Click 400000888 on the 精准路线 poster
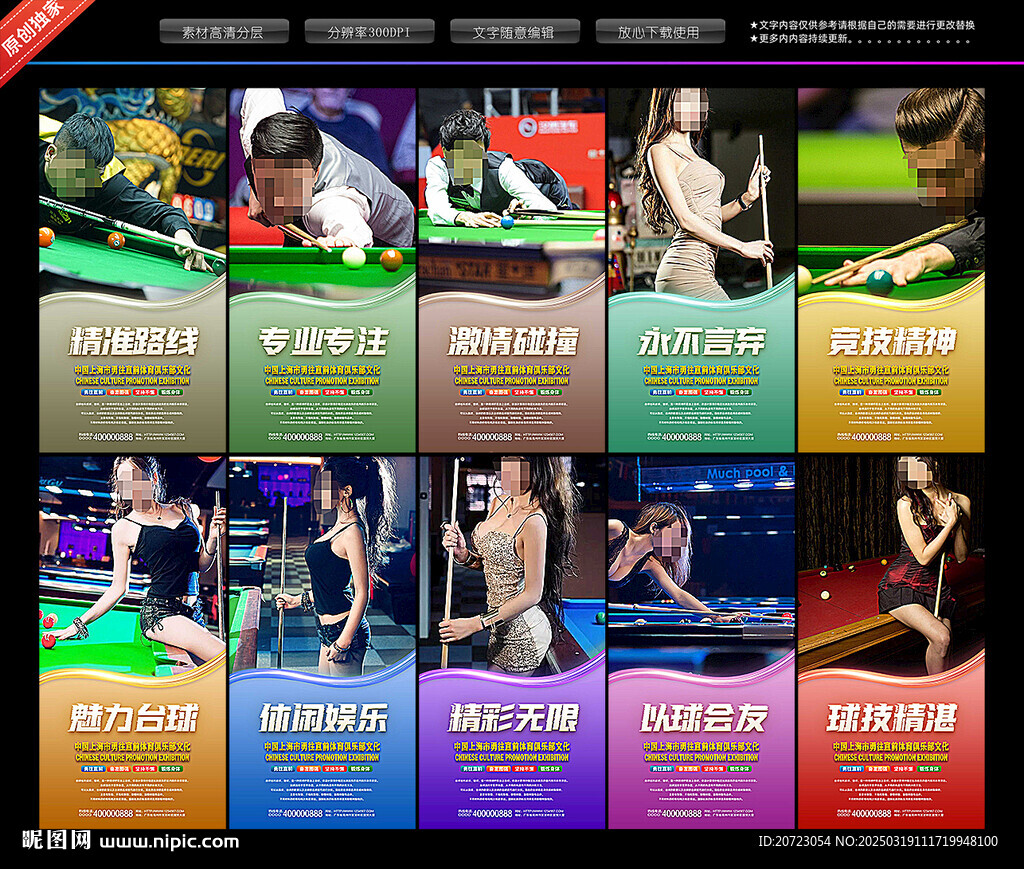 click(x=113, y=437)
